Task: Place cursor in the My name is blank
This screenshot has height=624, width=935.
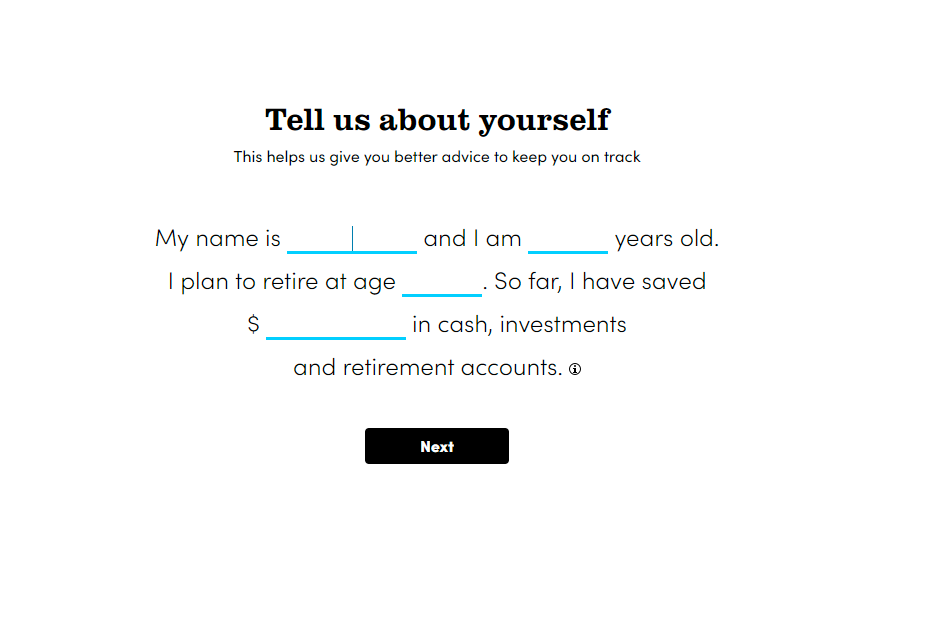Action: point(352,238)
